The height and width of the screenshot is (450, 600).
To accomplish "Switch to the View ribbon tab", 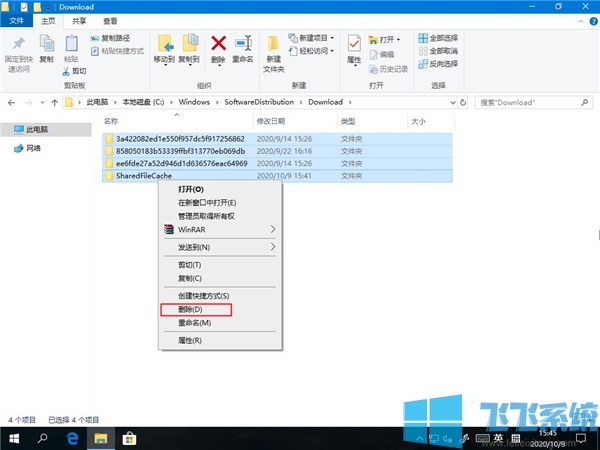I will pyautogui.click(x=110, y=21).
